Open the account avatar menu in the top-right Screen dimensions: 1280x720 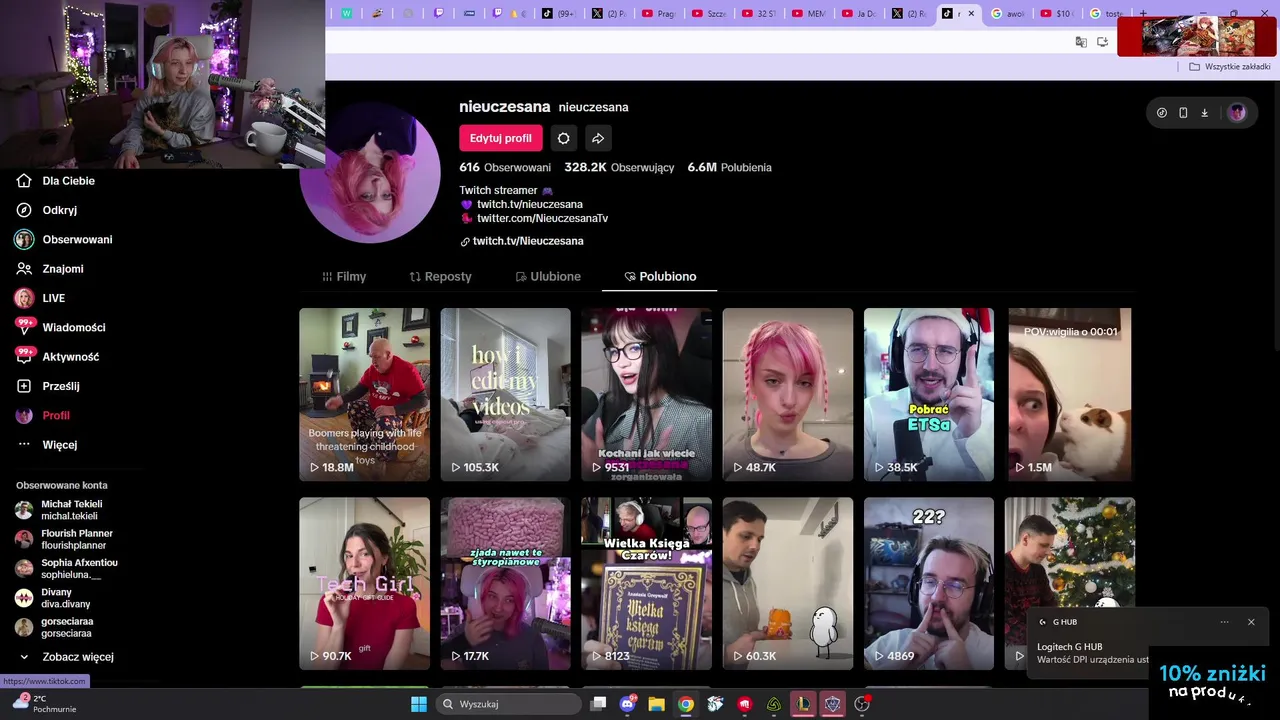click(1237, 113)
